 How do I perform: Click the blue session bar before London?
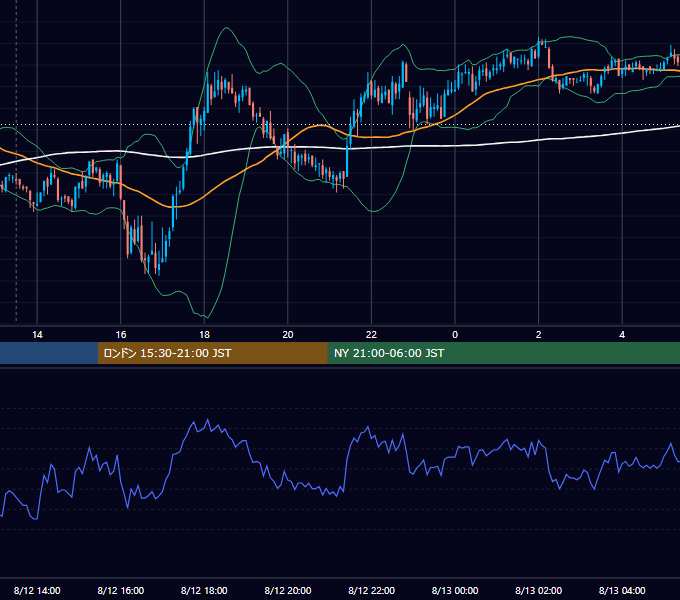49,353
